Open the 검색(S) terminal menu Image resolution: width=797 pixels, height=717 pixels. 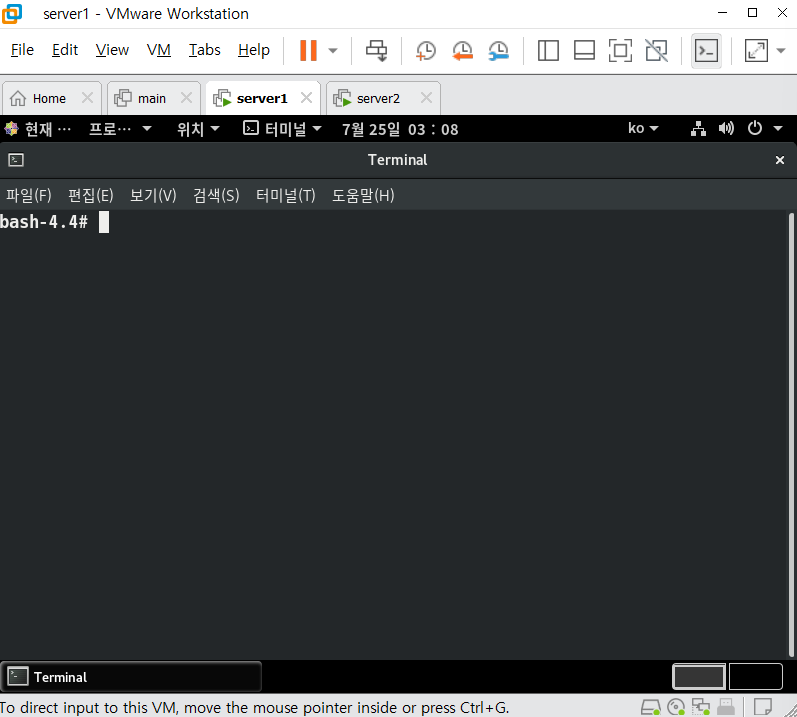coord(216,196)
